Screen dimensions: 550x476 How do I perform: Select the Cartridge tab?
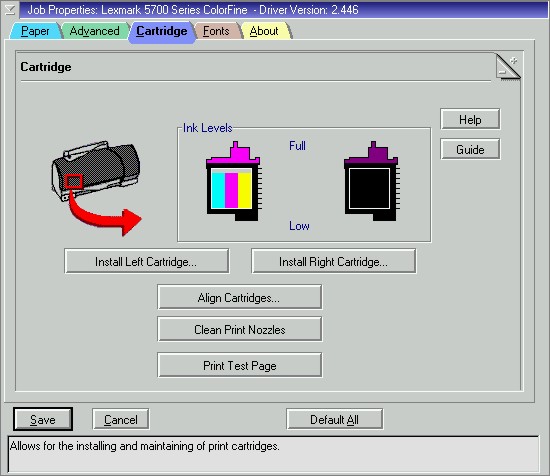(162, 32)
